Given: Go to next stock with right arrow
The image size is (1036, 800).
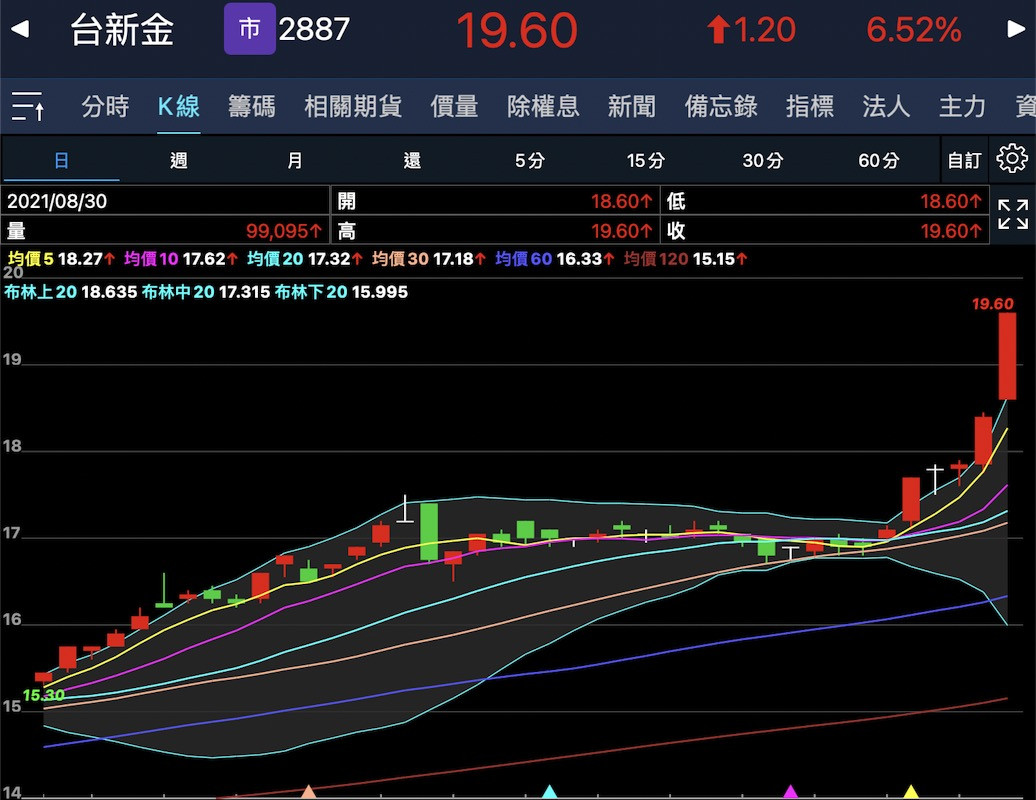Looking at the screenshot, I should (1016, 29).
